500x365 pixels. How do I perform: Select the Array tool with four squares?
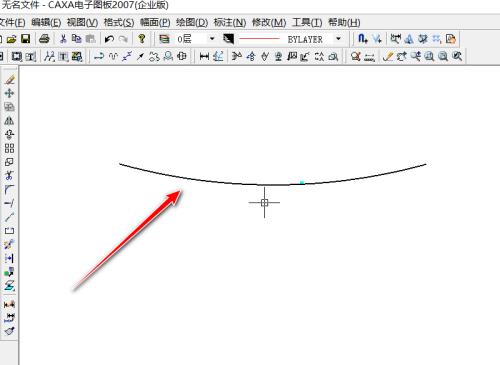point(9,148)
